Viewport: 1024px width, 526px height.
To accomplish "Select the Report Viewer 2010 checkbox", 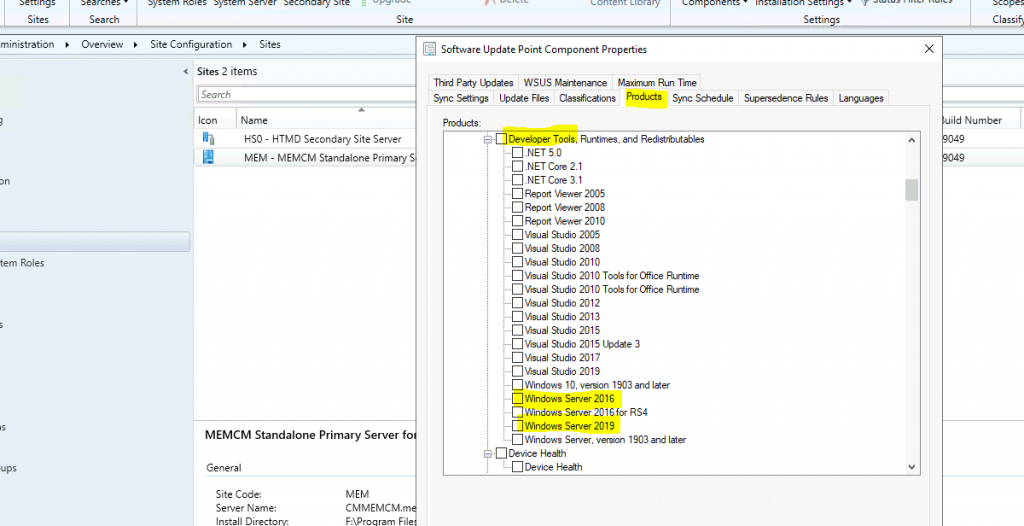I will pyautogui.click(x=517, y=222).
